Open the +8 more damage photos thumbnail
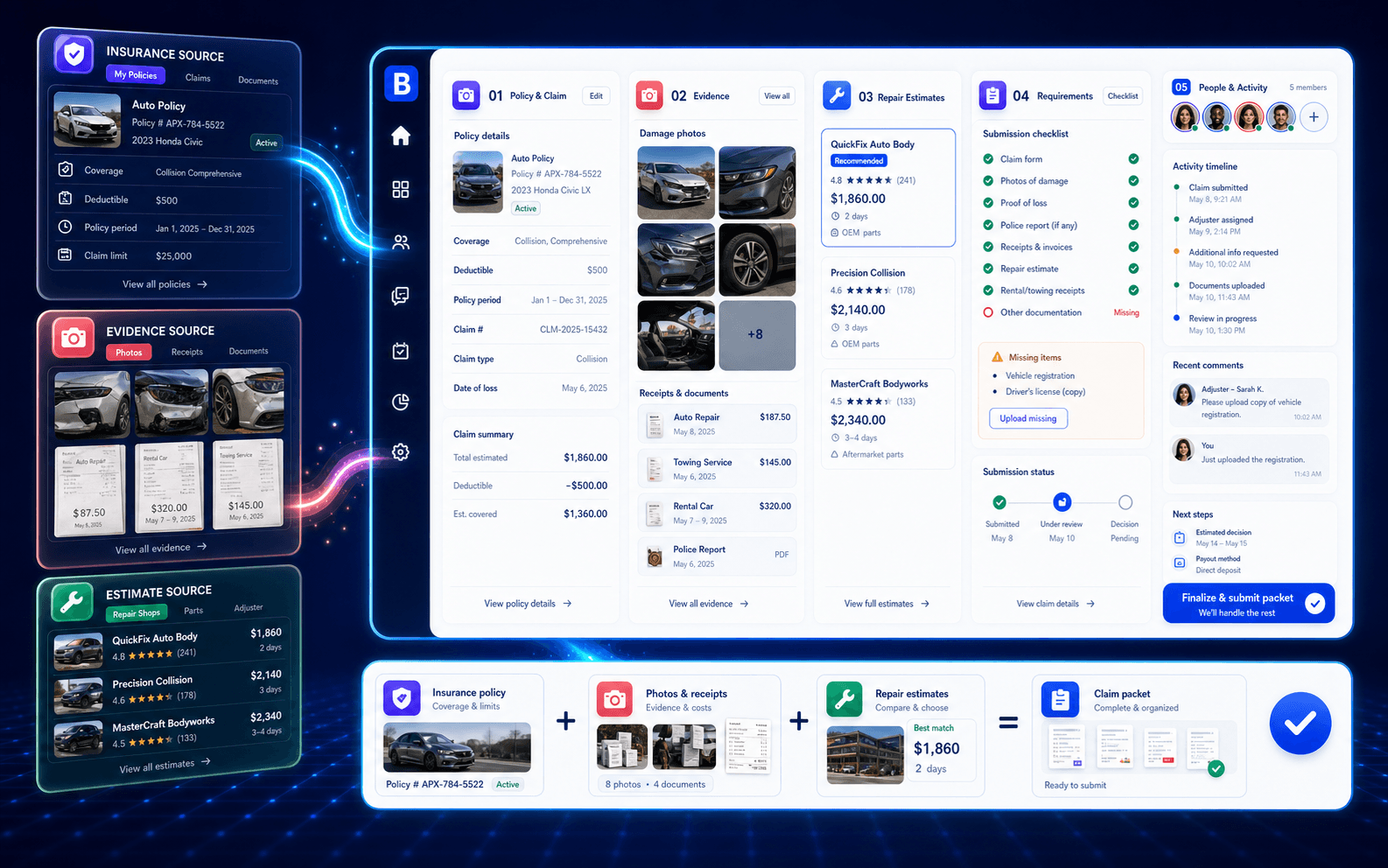Viewport: 1388px width, 868px height. [756, 334]
